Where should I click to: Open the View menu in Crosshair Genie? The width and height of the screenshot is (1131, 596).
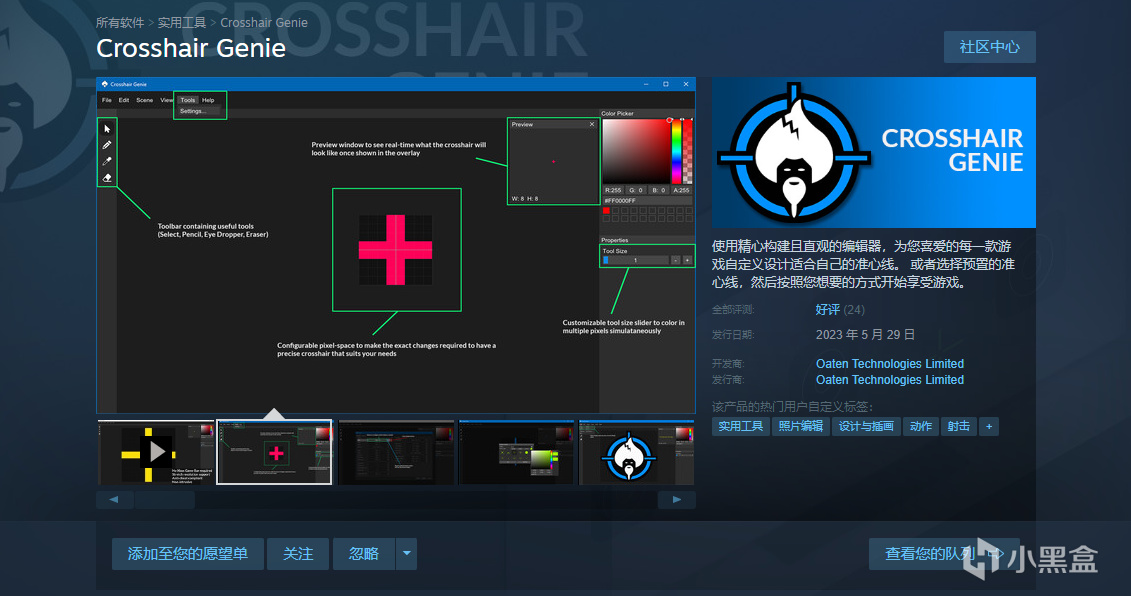pos(166,100)
